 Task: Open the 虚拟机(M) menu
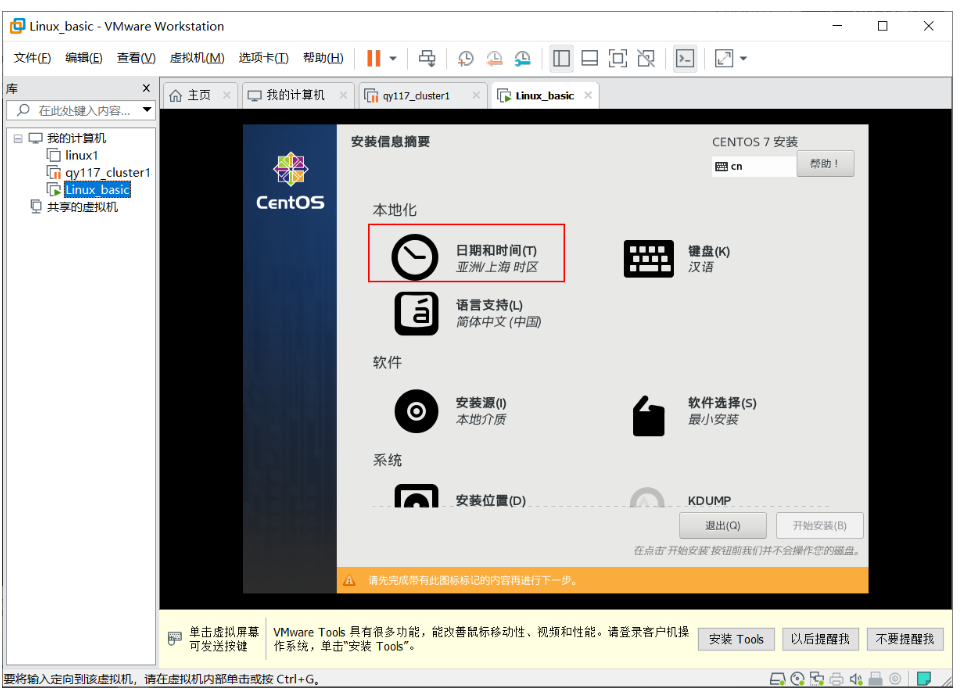tap(197, 58)
